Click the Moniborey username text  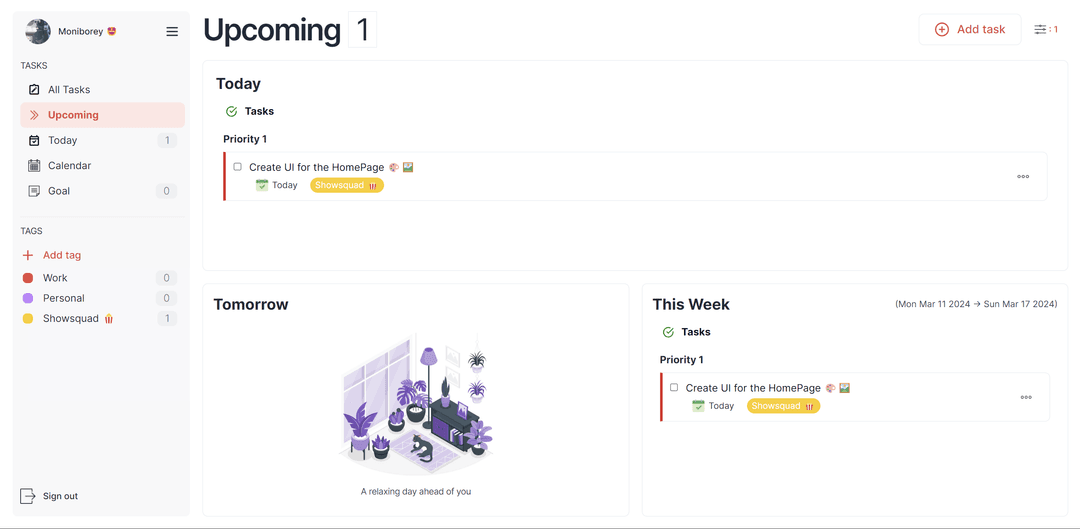[x=81, y=32]
